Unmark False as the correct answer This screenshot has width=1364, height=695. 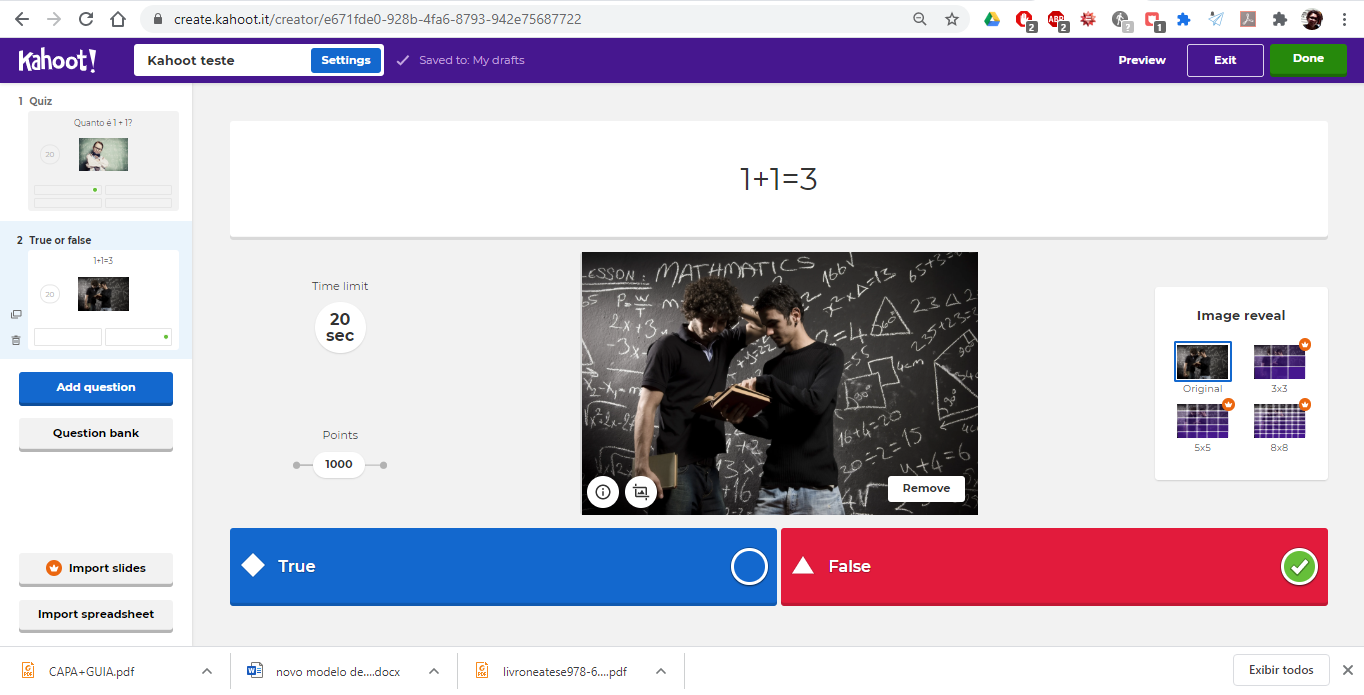pyautogui.click(x=1298, y=566)
